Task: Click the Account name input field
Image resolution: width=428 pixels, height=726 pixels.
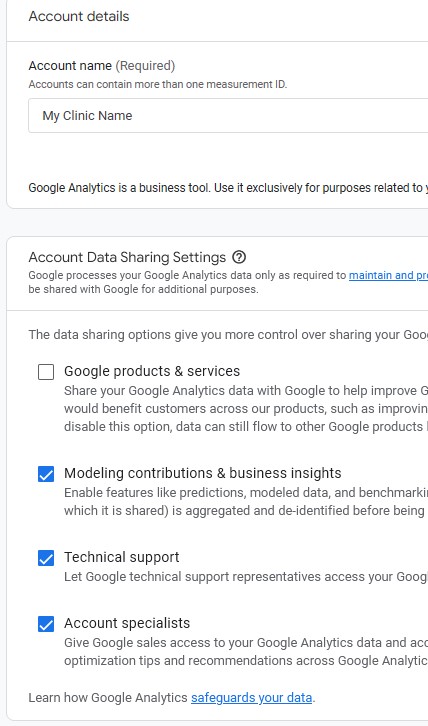Action: [228, 116]
